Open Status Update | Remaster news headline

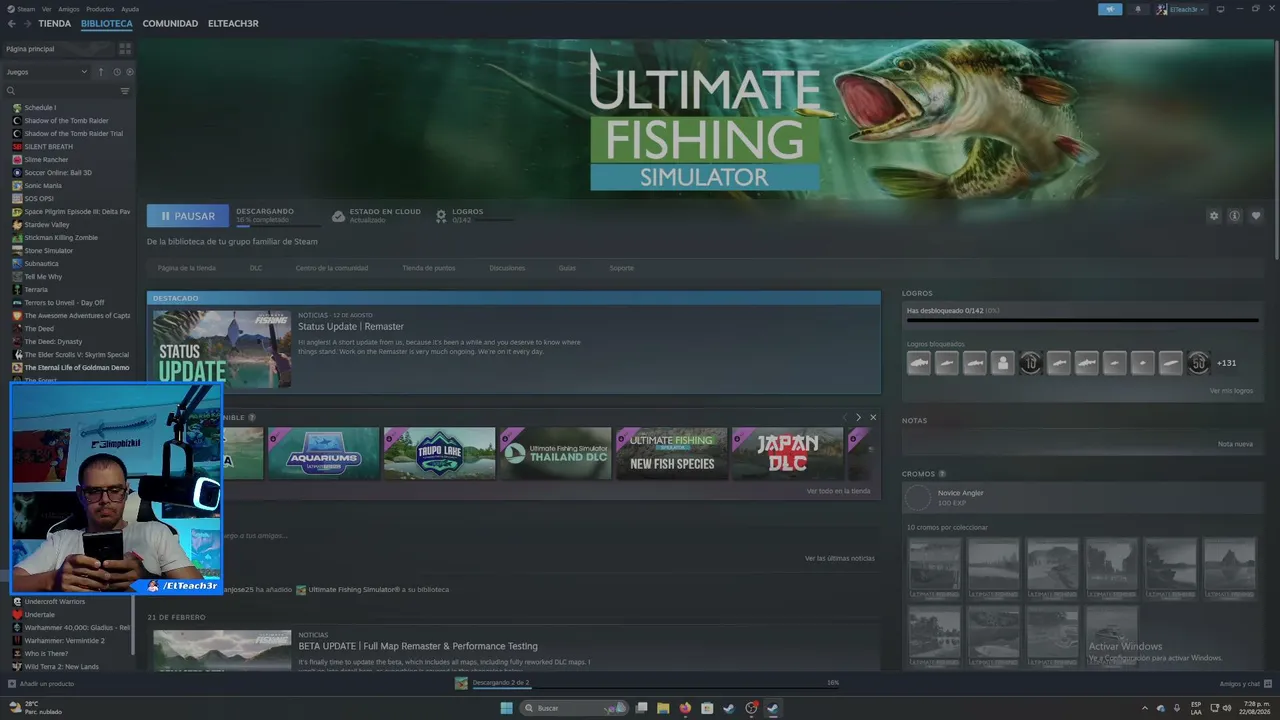coord(351,327)
